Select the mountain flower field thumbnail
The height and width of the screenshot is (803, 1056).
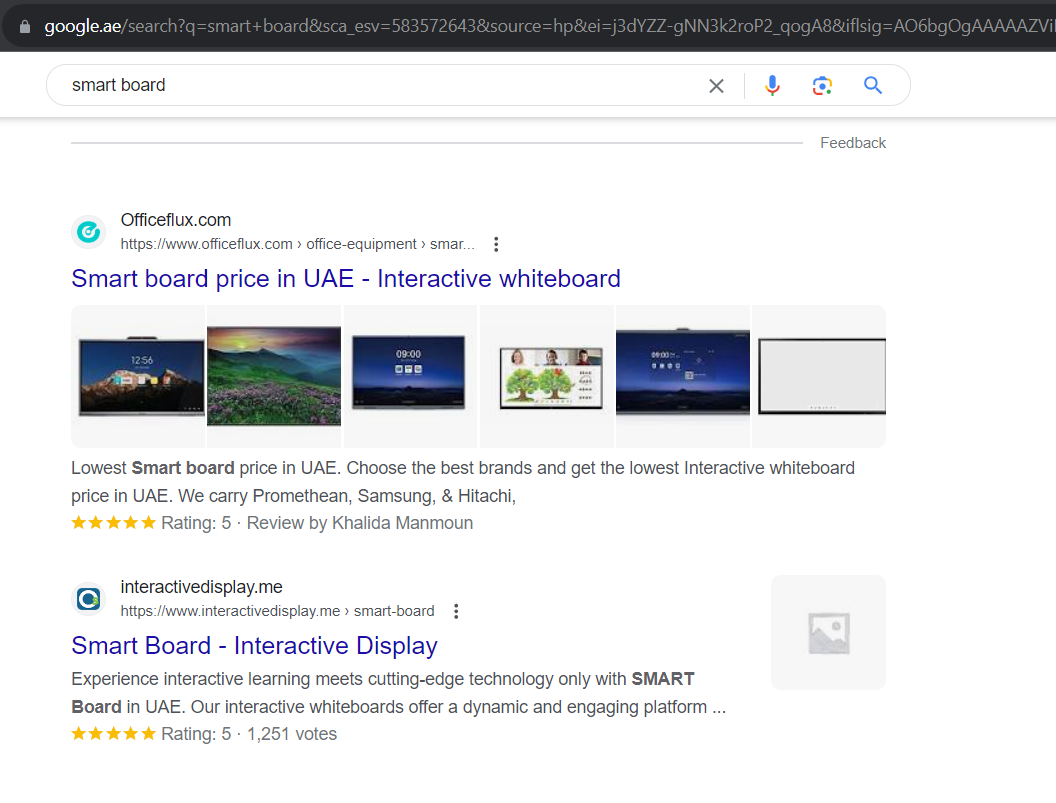point(274,376)
